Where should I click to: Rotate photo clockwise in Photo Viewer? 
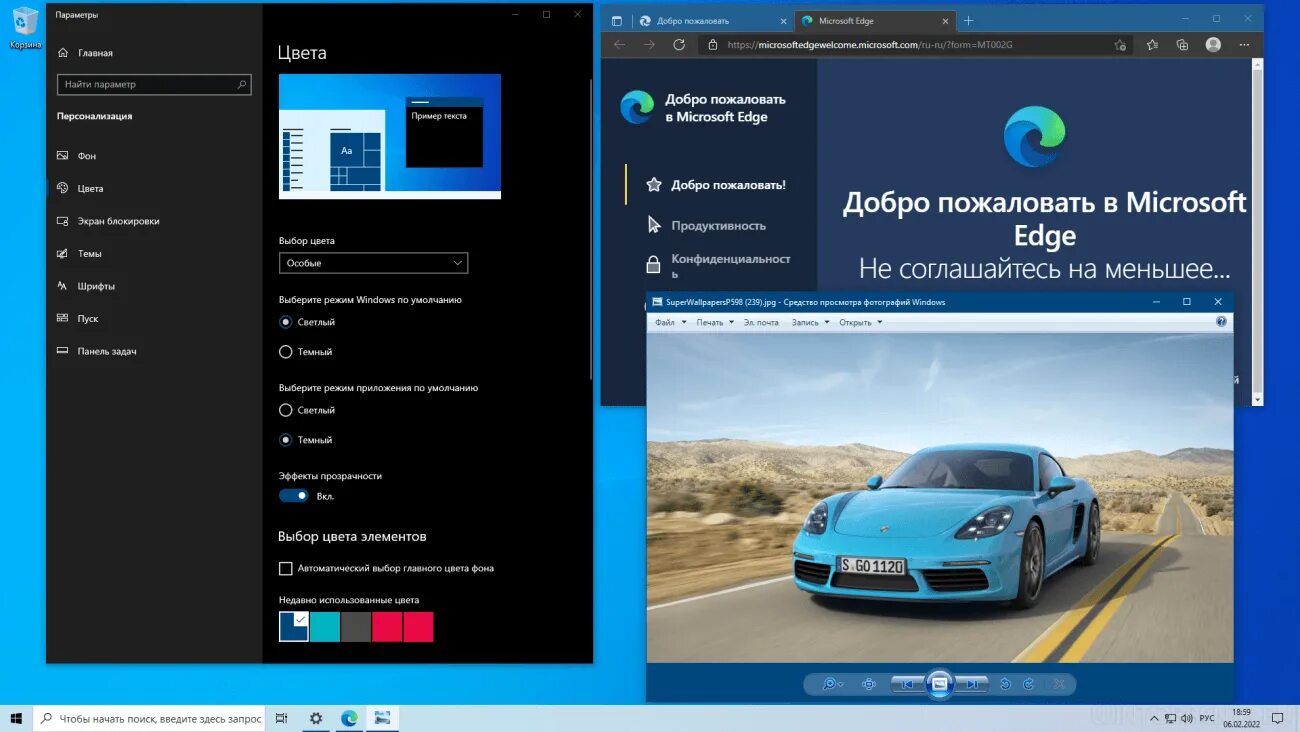click(1028, 684)
